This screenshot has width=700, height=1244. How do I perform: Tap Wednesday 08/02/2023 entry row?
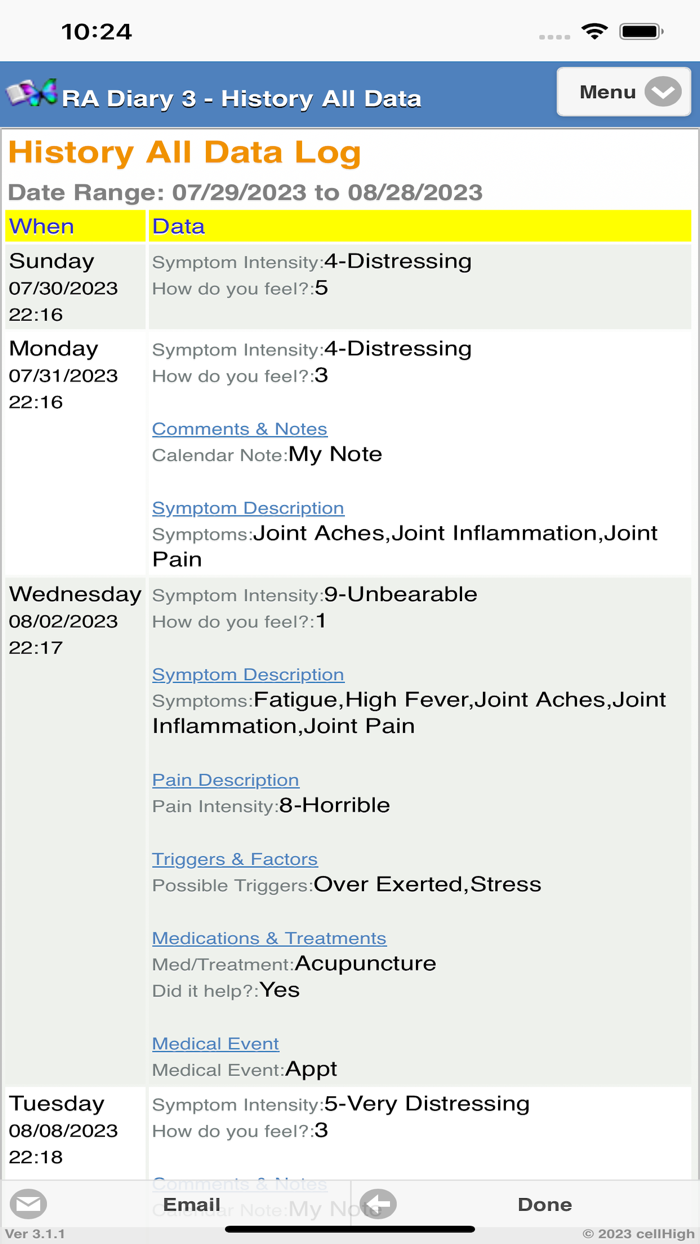tap(74, 620)
